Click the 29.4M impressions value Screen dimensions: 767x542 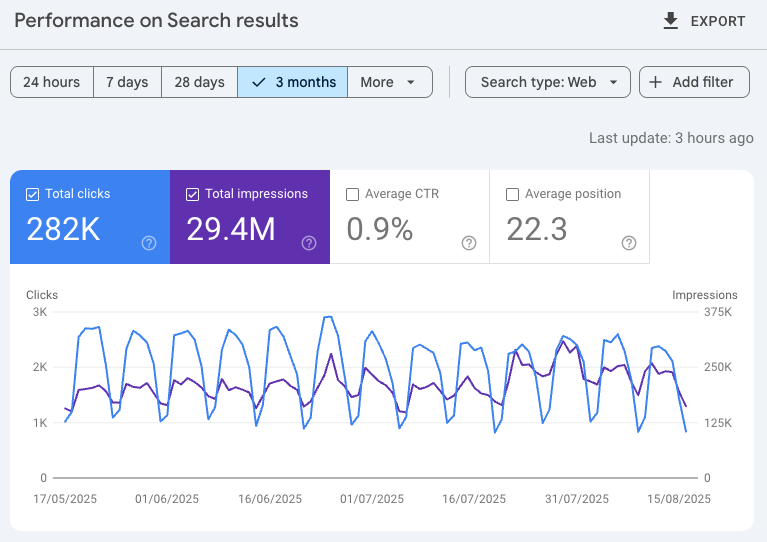231,229
